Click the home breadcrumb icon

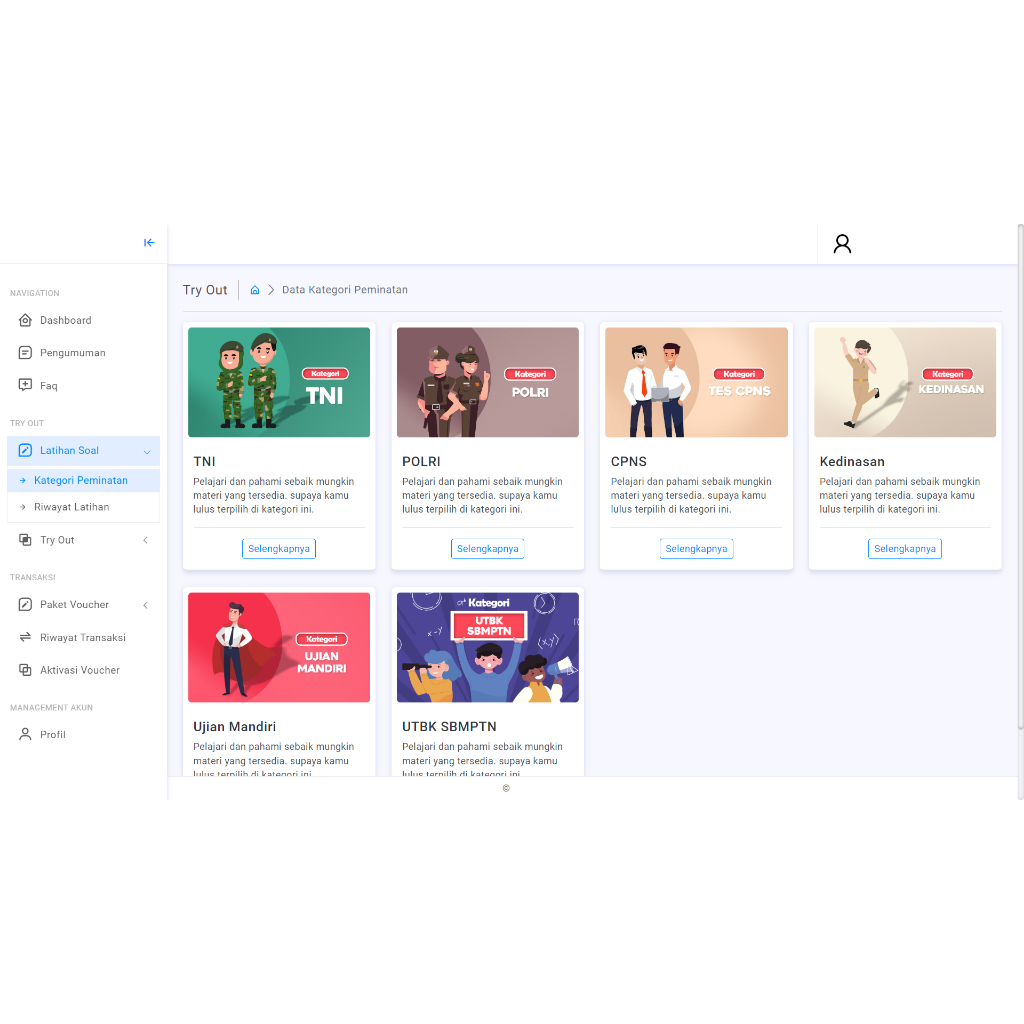[x=255, y=290]
